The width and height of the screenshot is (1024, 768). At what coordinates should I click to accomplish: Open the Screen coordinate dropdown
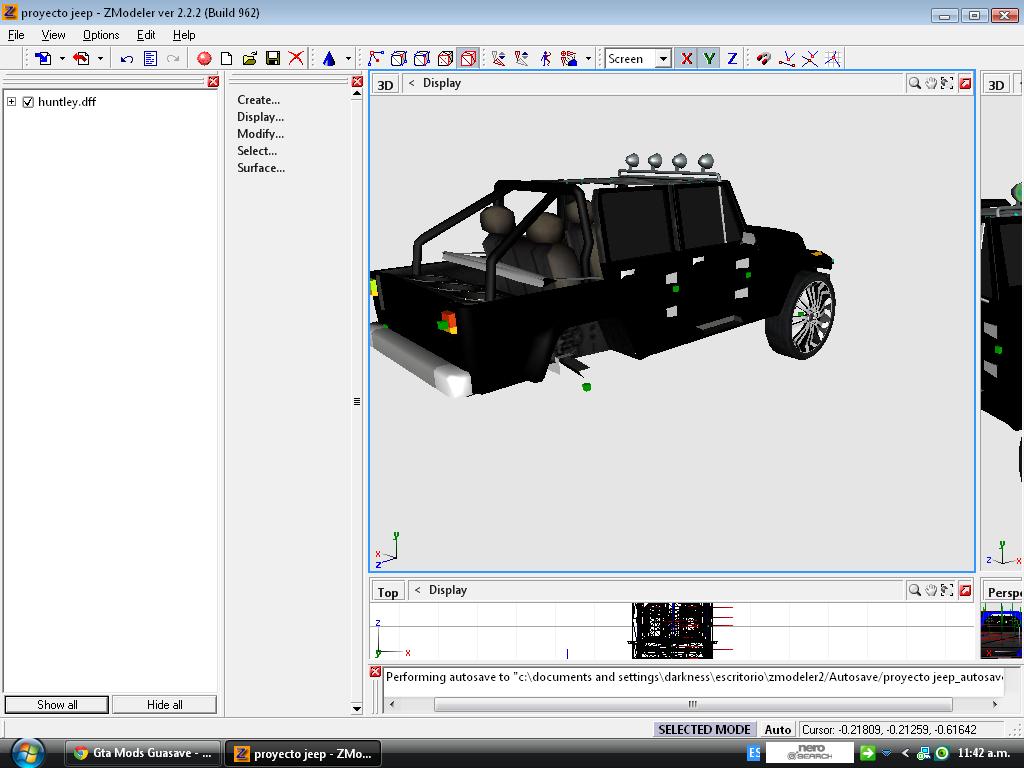(662, 59)
